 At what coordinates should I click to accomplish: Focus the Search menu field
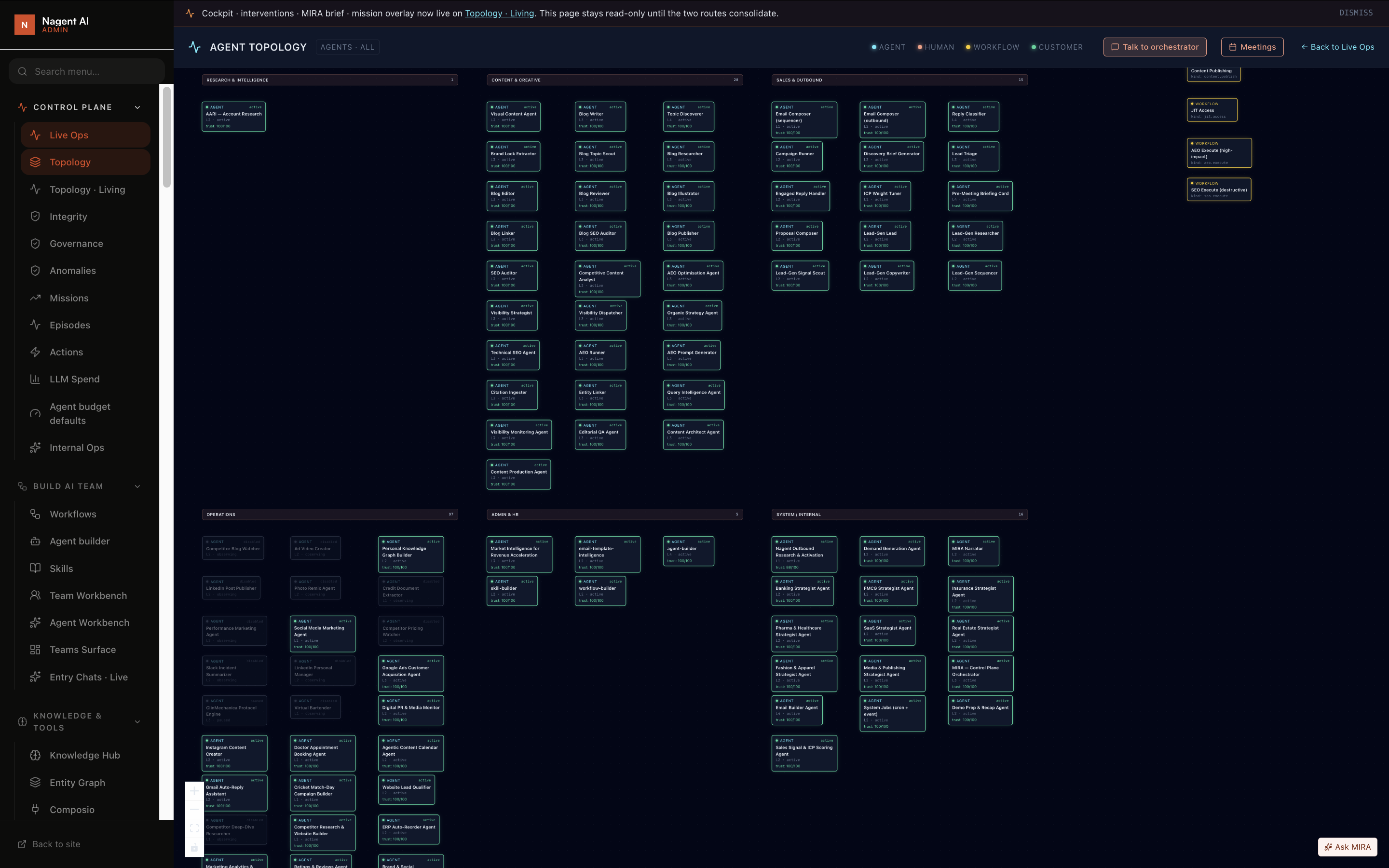(87, 71)
